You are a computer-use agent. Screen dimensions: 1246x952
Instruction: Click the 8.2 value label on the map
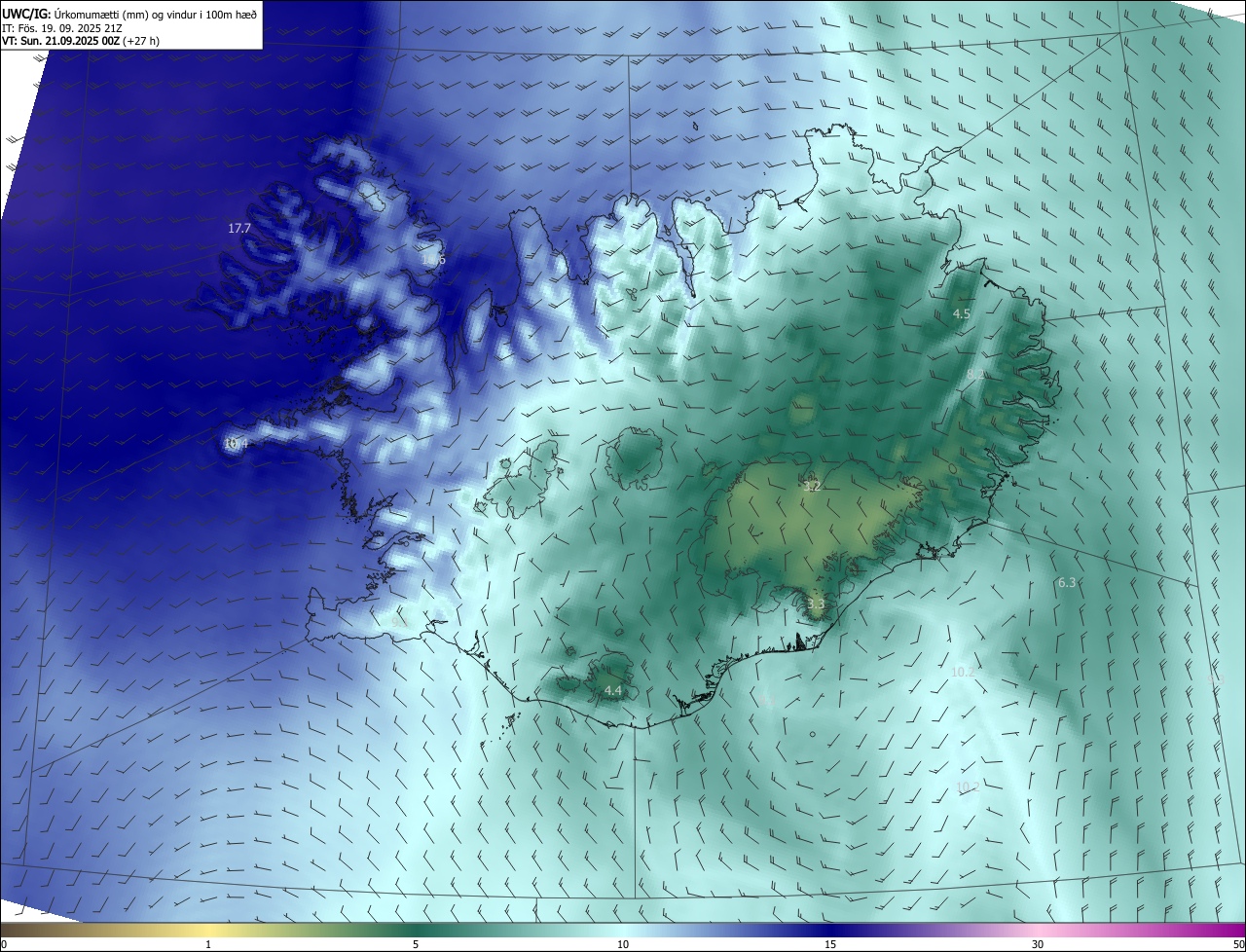tap(975, 374)
